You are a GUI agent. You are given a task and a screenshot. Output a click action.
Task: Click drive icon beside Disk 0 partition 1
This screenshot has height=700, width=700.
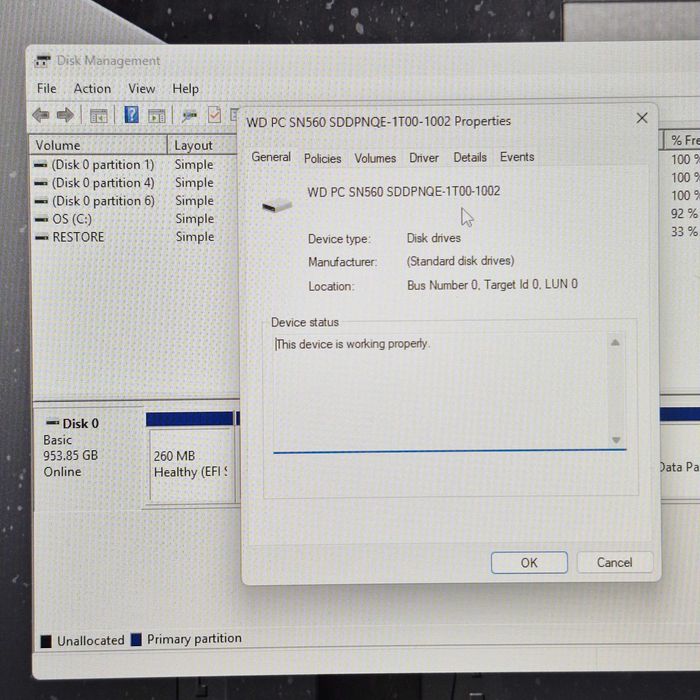(x=41, y=165)
